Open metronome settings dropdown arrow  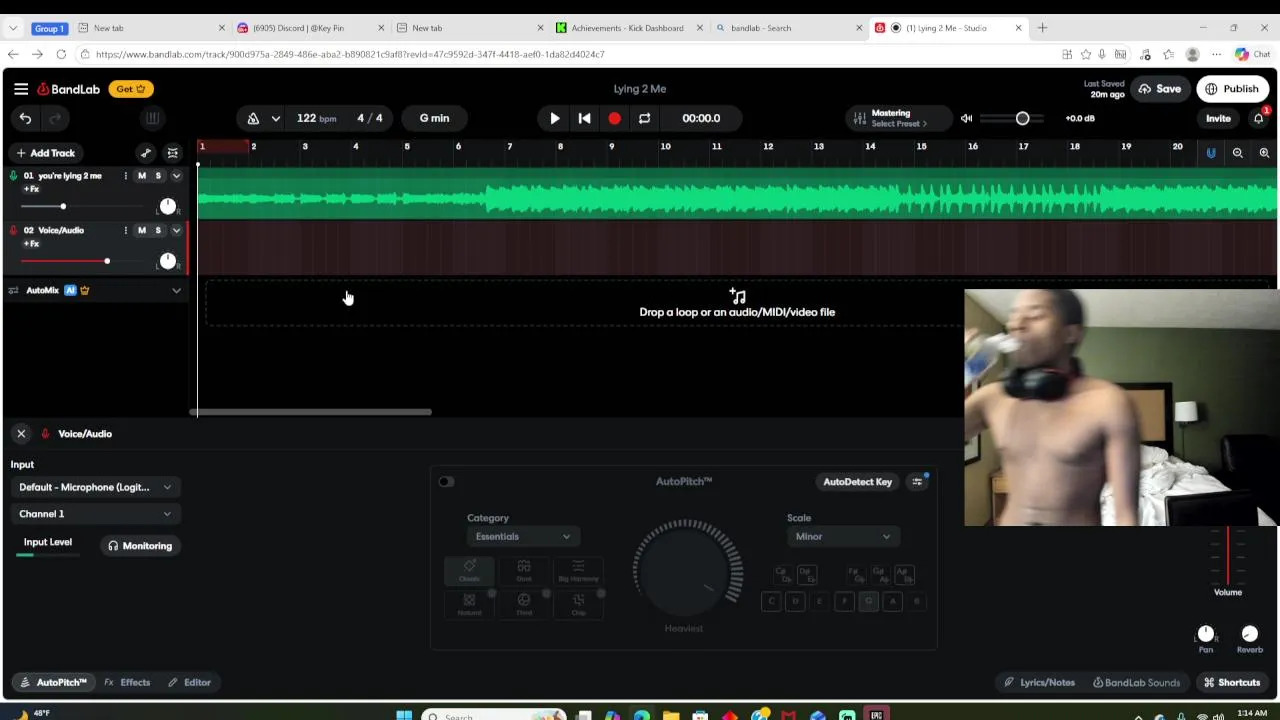coord(275,118)
